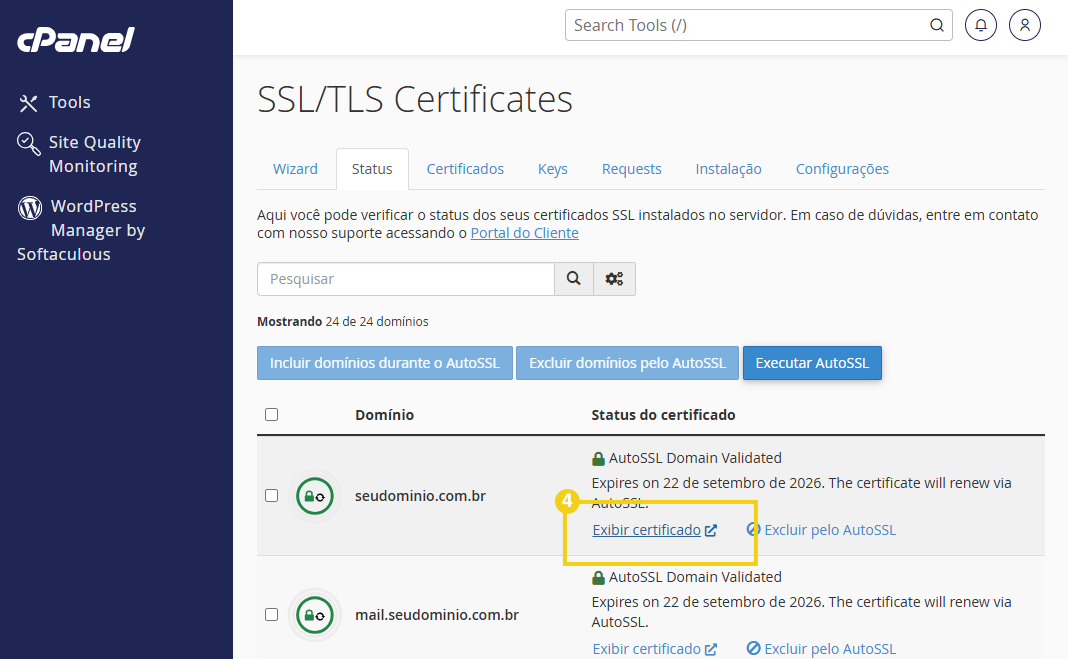Check the seudominio.com.br row checkbox
The height and width of the screenshot is (659, 1068).
pos(272,496)
